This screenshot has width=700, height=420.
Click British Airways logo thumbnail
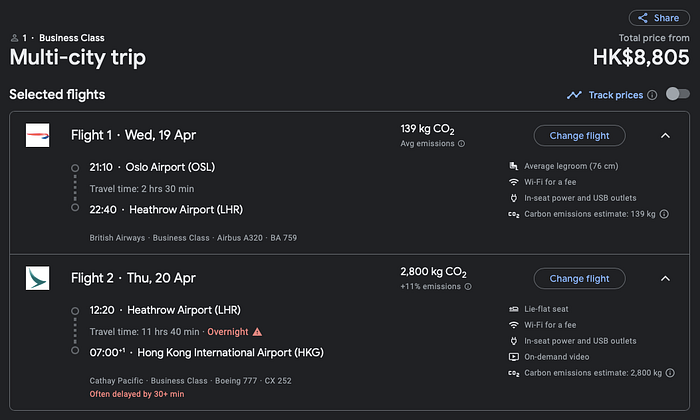38,135
